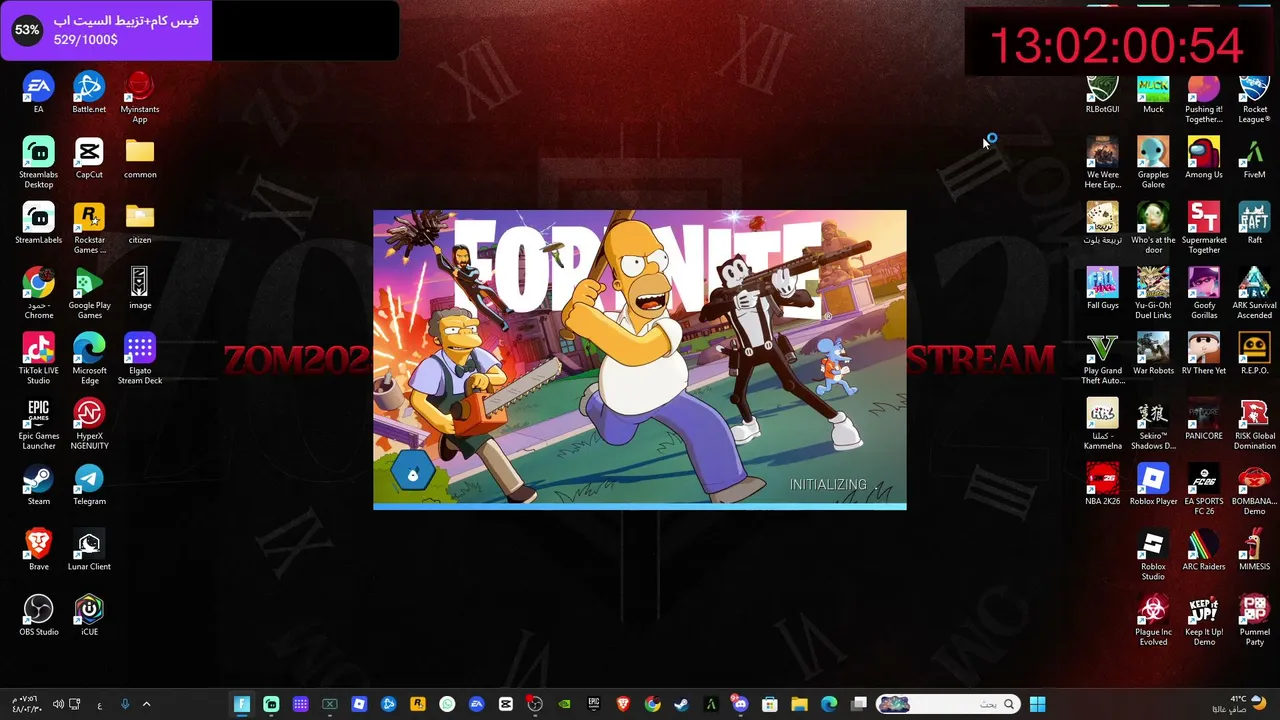Image resolution: width=1280 pixels, height=720 pixels.
Task: Open the HyperX NGENUITY shortcut
Action: coord(89,423)
